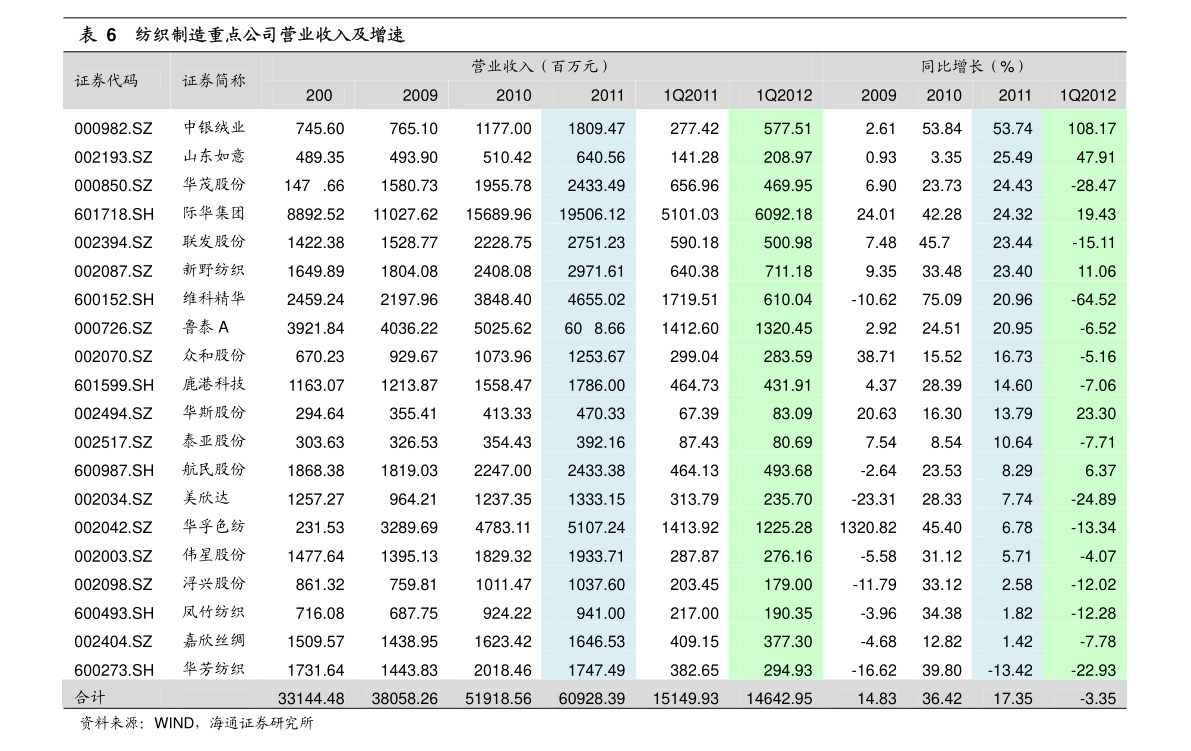Select the total value 60928.39

[x=592, y=699]
